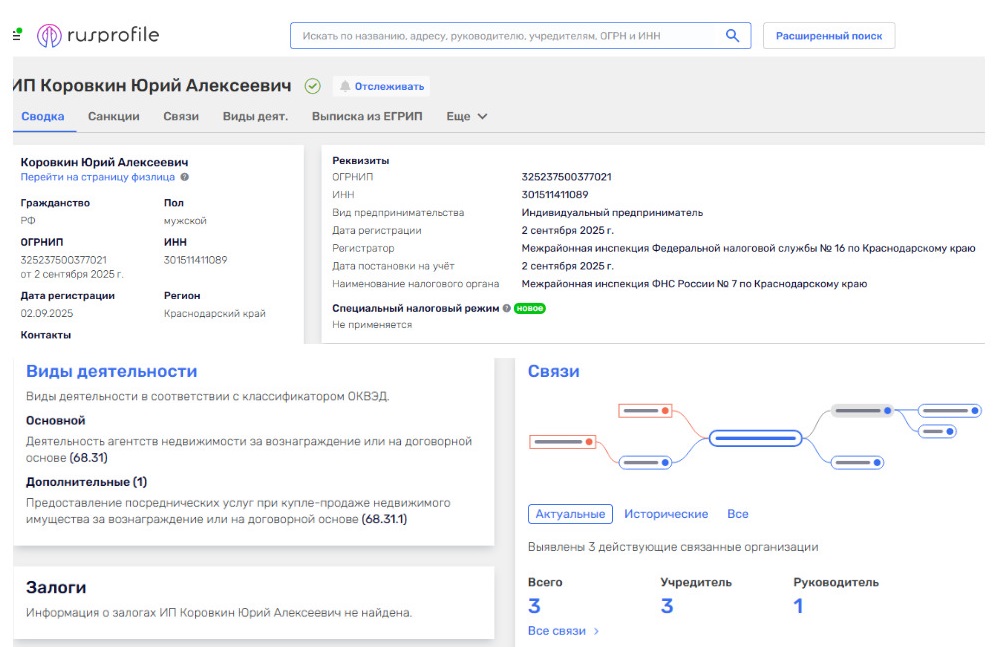This screenshot has width=999, height=647.
Task: Click the bell icon in Отслеживать
Action: [x=345, y=86]
